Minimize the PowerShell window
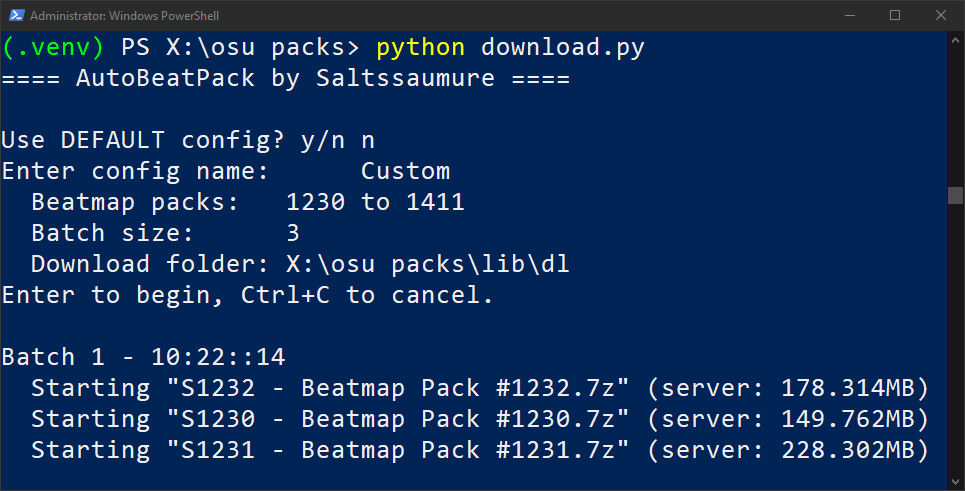The width and height of the screenshot is (965, 491). pyautogui.click(x=850, y=15)
